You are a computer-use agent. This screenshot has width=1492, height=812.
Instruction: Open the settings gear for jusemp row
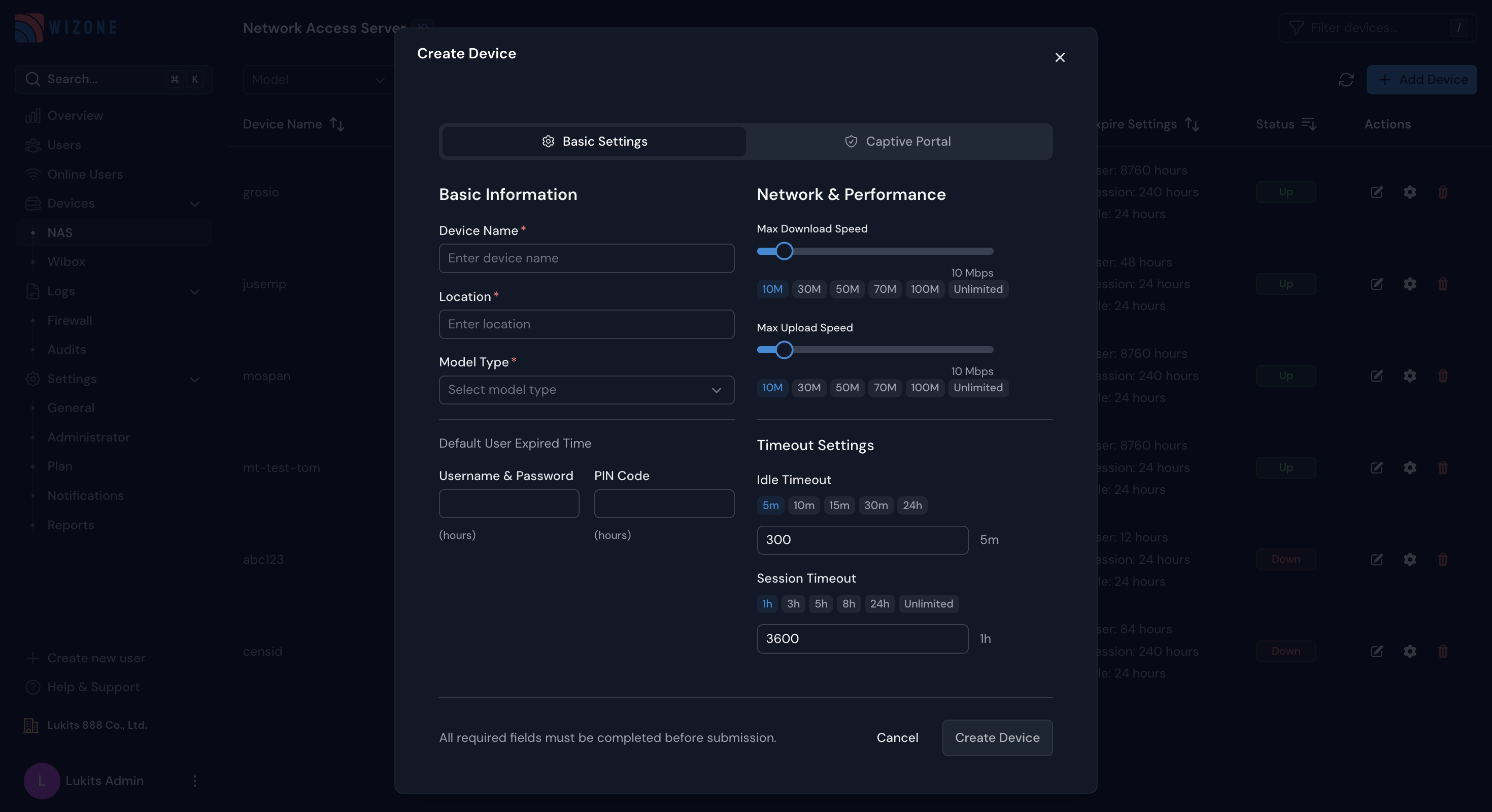(1410, 284)
